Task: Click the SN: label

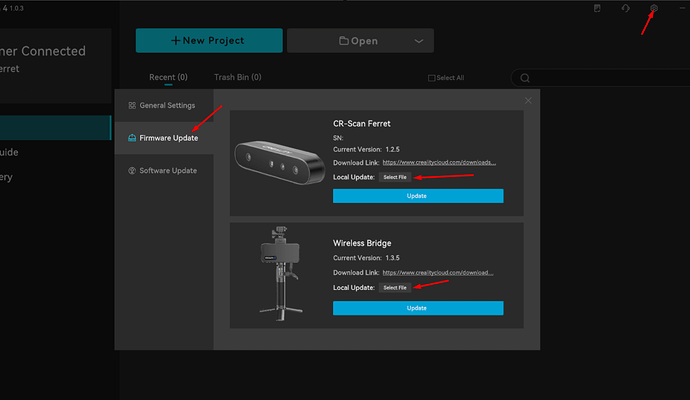Action: (x=338, y=138)
